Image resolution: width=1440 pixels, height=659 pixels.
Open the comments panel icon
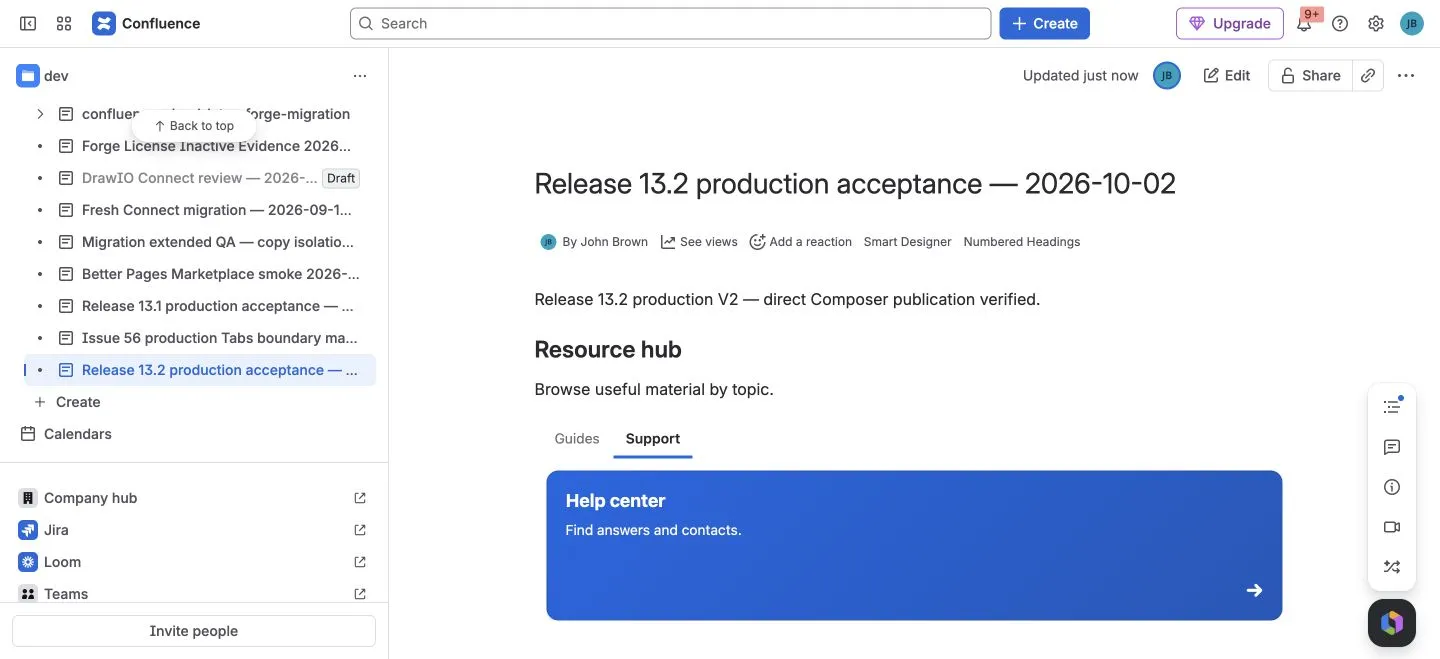coord(1392,447)
